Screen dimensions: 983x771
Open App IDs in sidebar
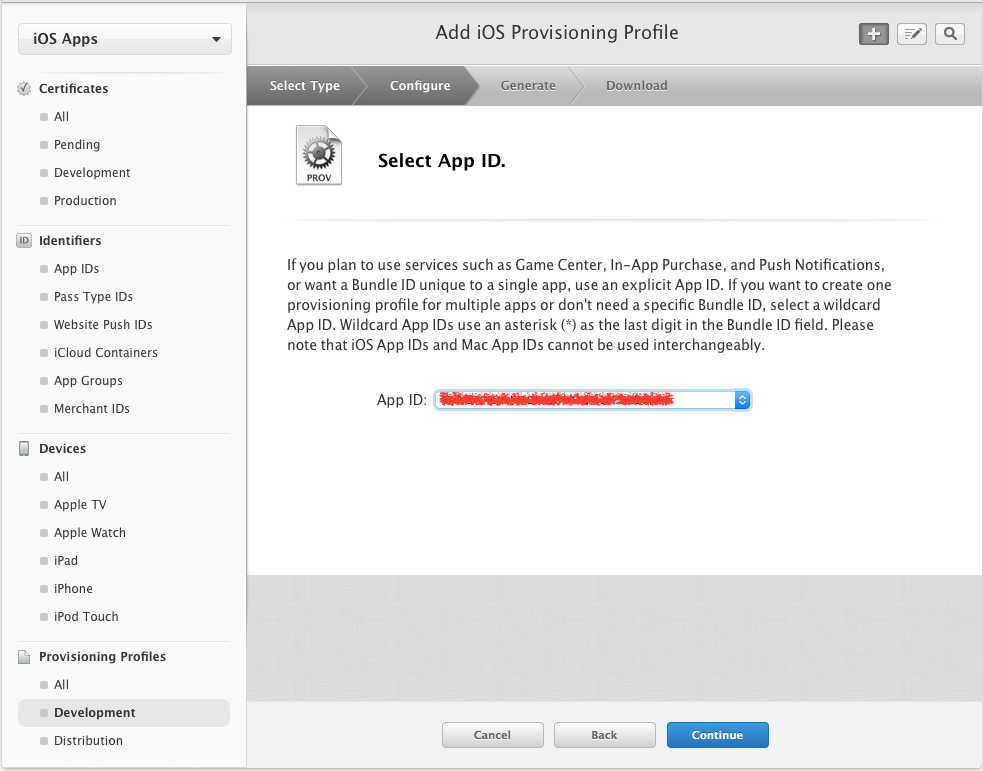click(x=76, y=268)
